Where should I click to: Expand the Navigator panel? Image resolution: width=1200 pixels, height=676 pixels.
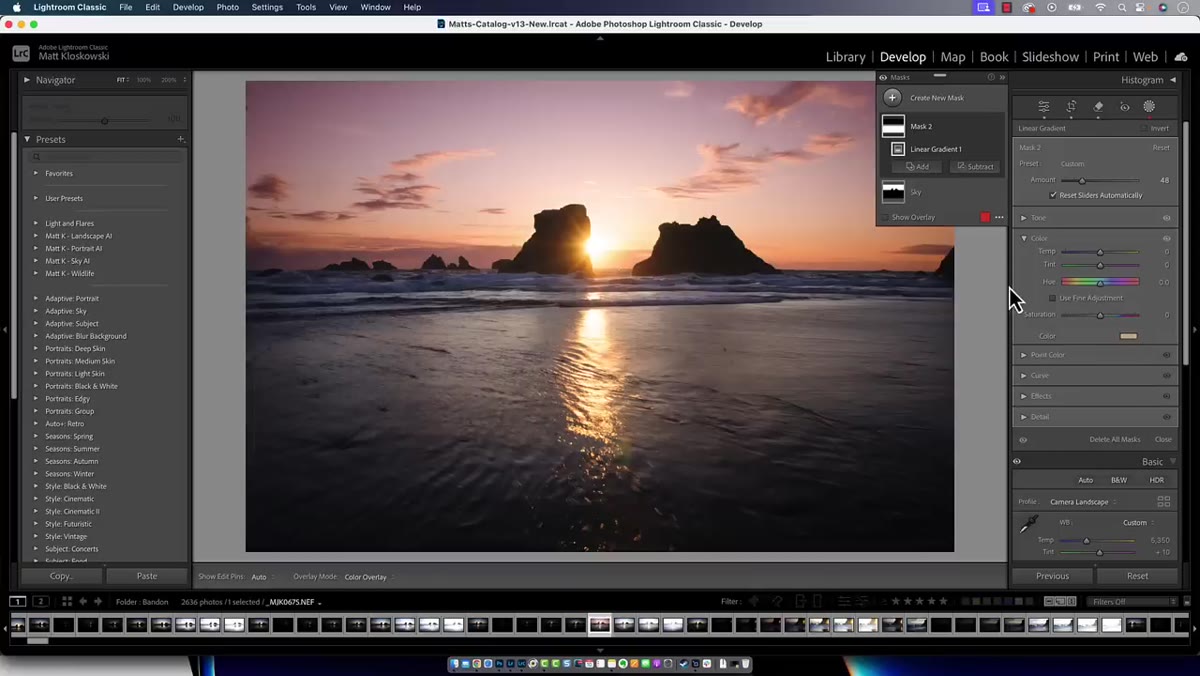coord(27,80)
